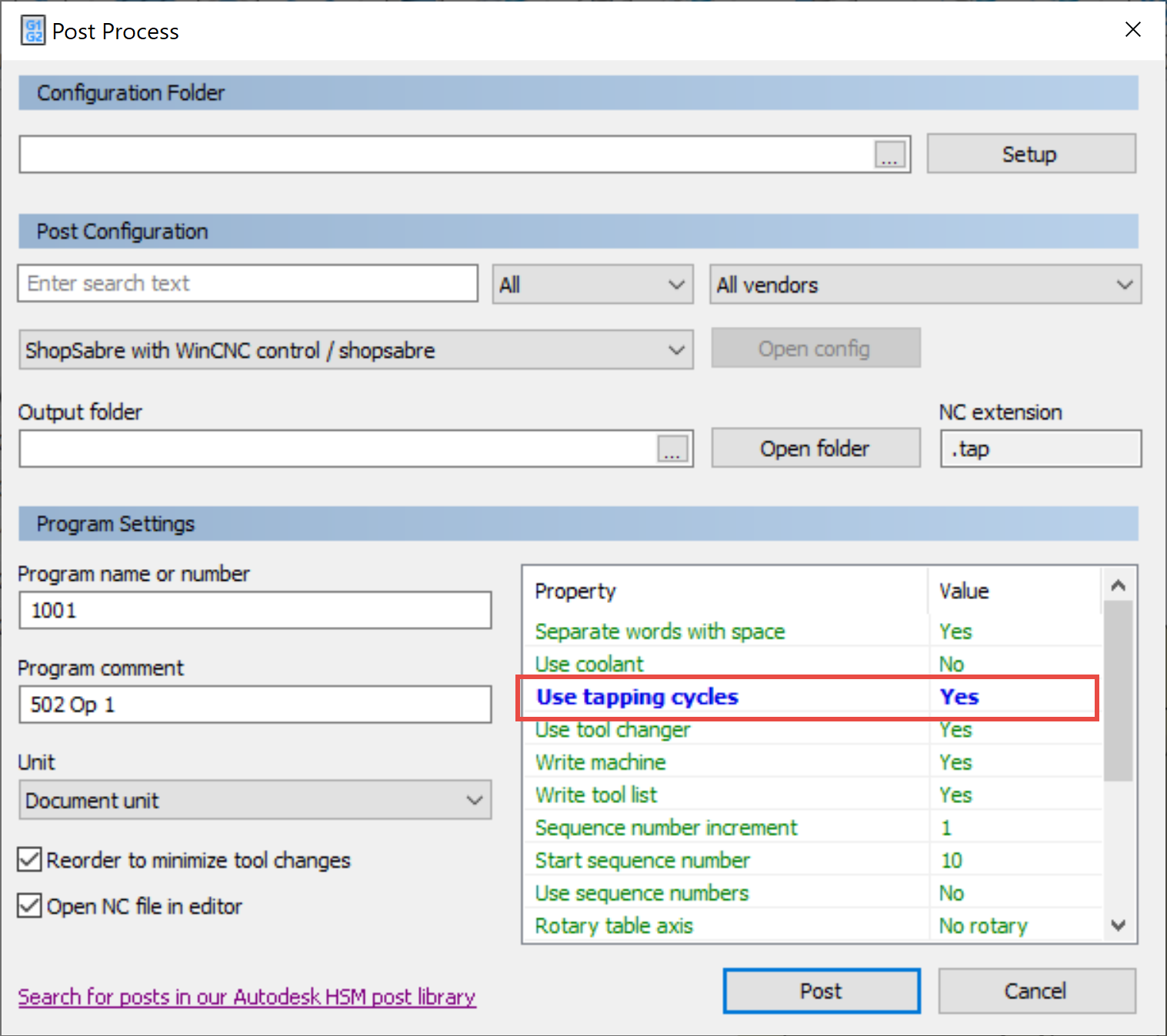
Task: Click the Post Process G1G2 title bar icon
Action: (32, 30)
